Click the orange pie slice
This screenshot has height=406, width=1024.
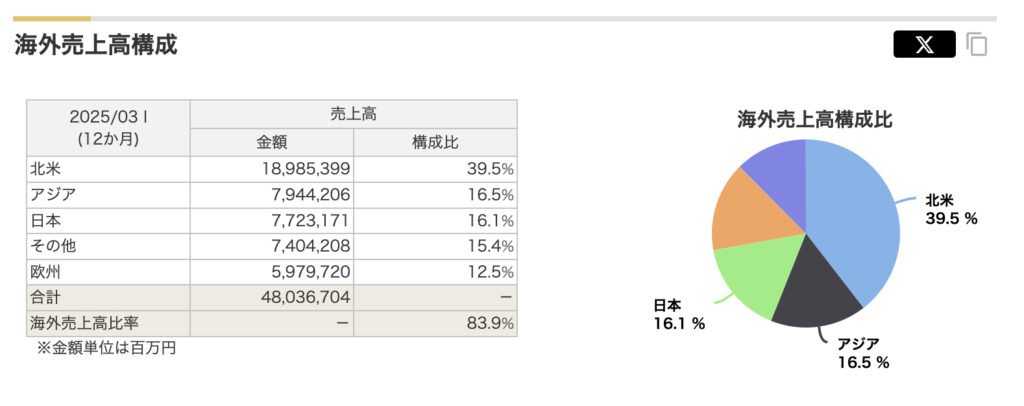pyautogui.click(x=742, y=211)
